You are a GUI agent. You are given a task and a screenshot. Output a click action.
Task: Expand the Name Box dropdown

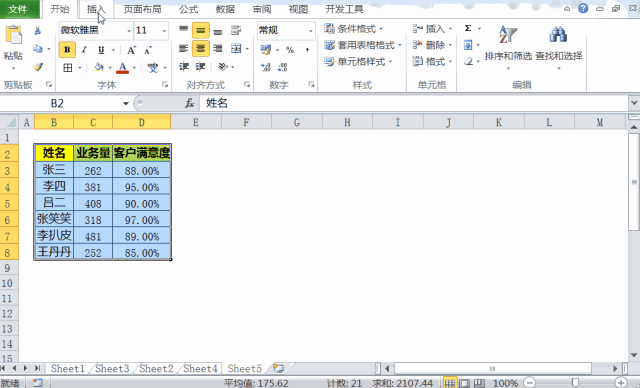point(126,104)
